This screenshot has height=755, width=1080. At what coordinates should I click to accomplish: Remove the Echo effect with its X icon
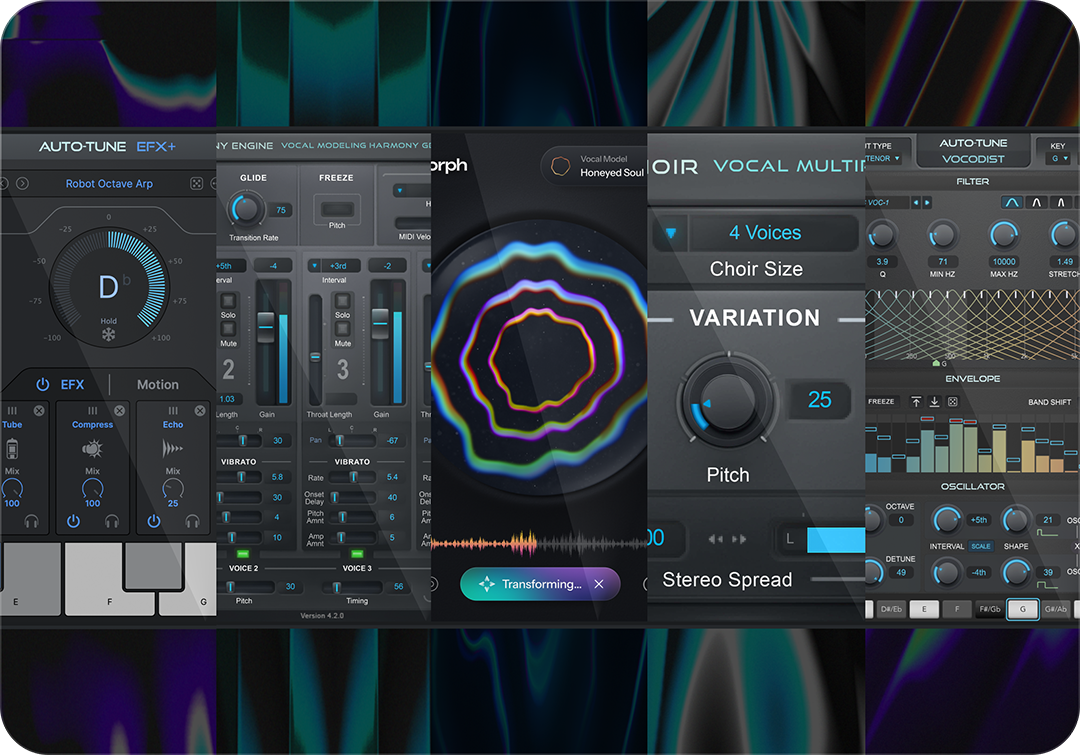[200, 411]
